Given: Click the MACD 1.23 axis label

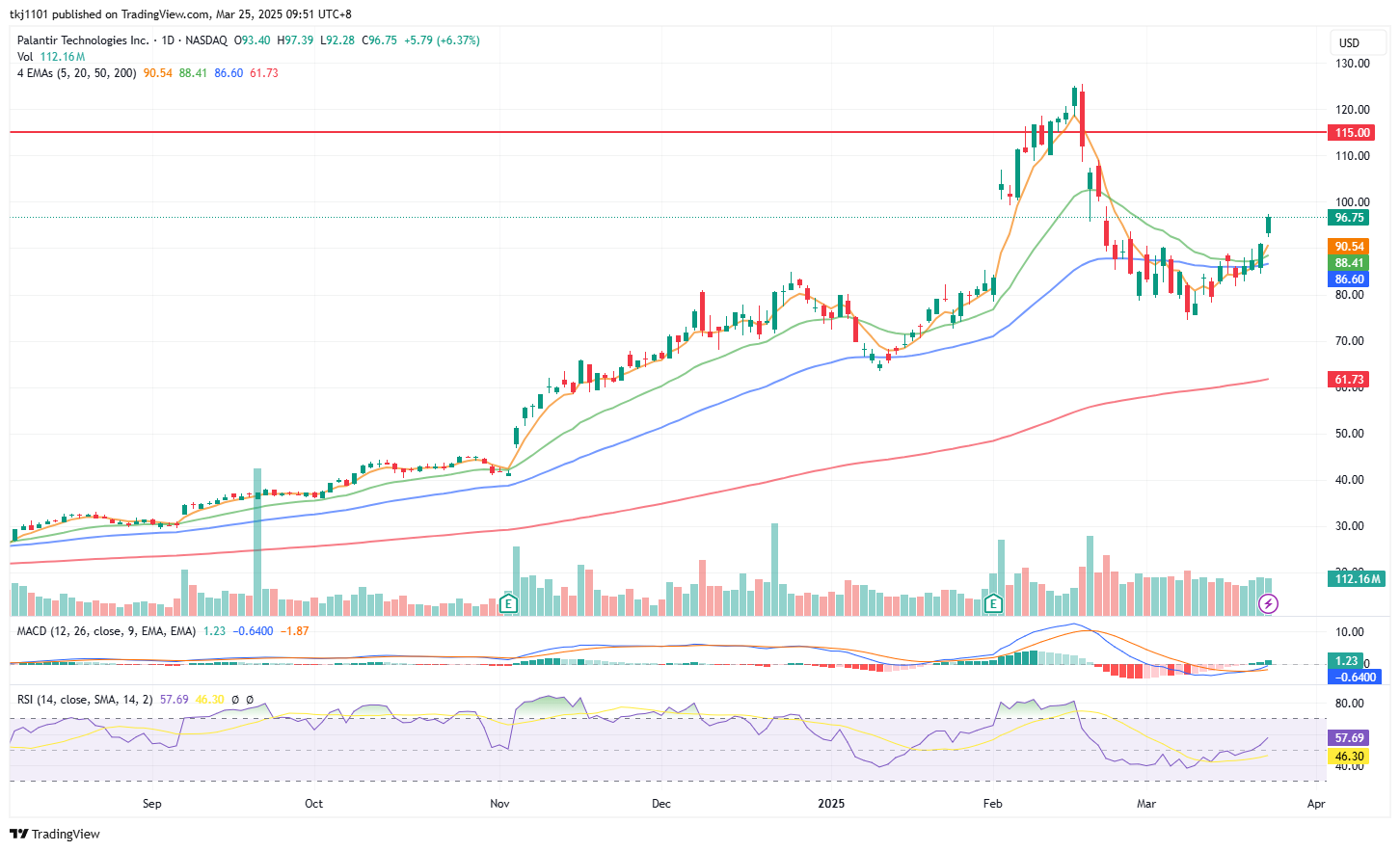Looking at the screenshot, I should (x=1346, y=660).
